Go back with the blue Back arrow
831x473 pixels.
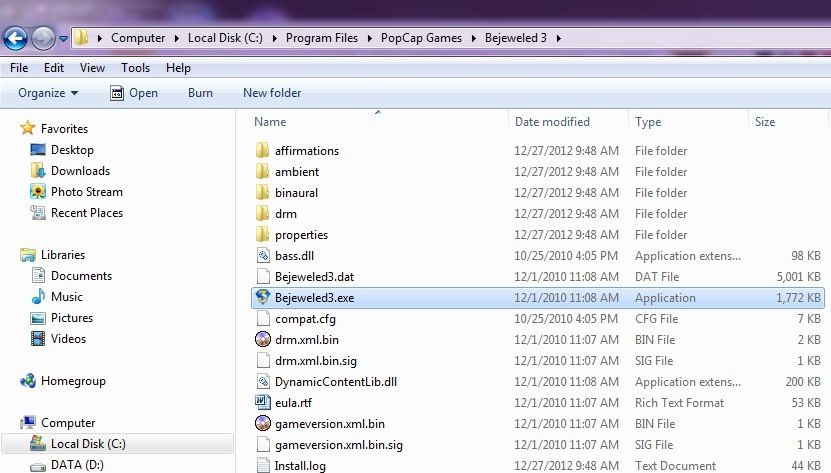[15, 38]
